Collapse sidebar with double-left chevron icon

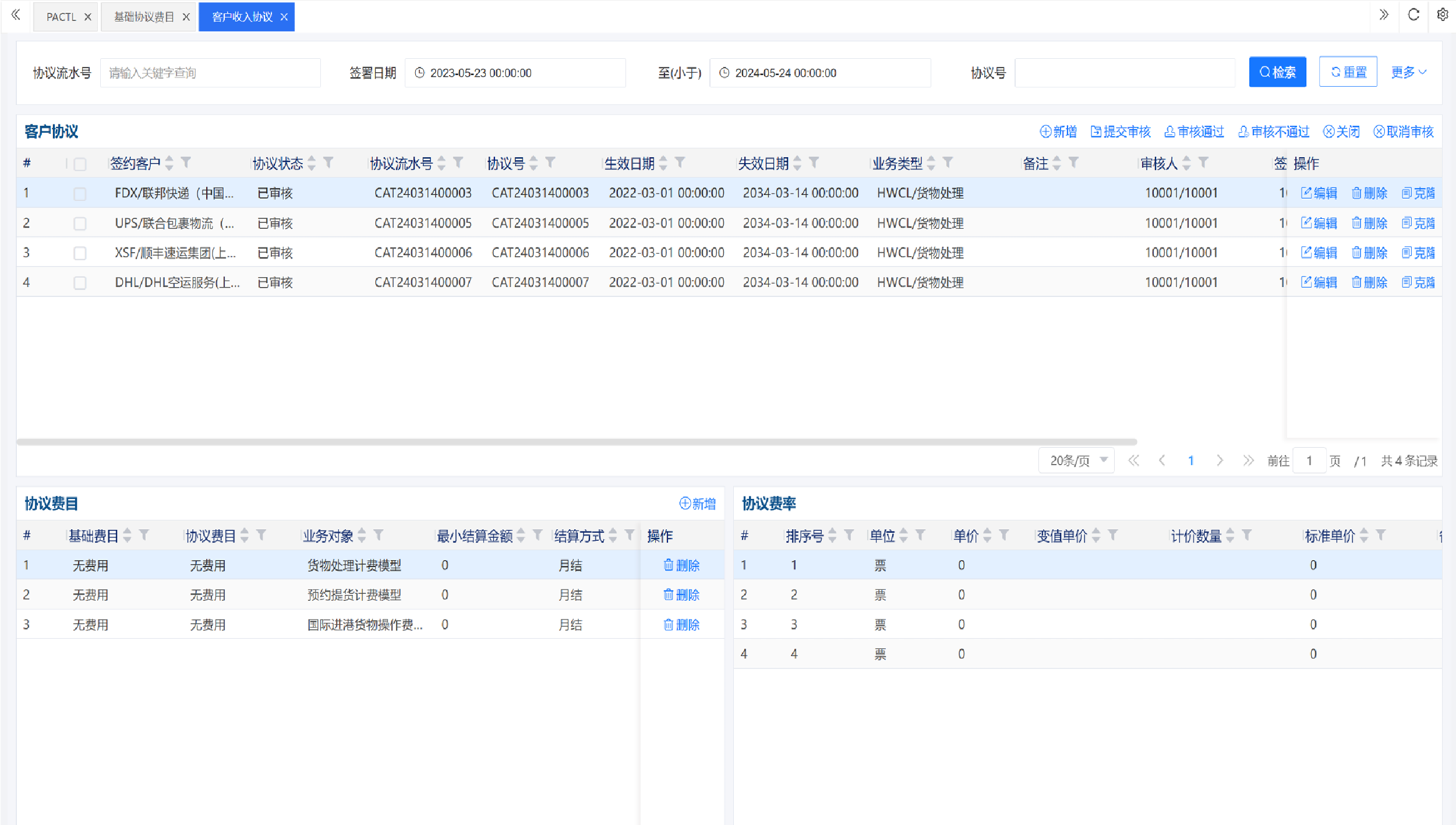coord(16,15)
